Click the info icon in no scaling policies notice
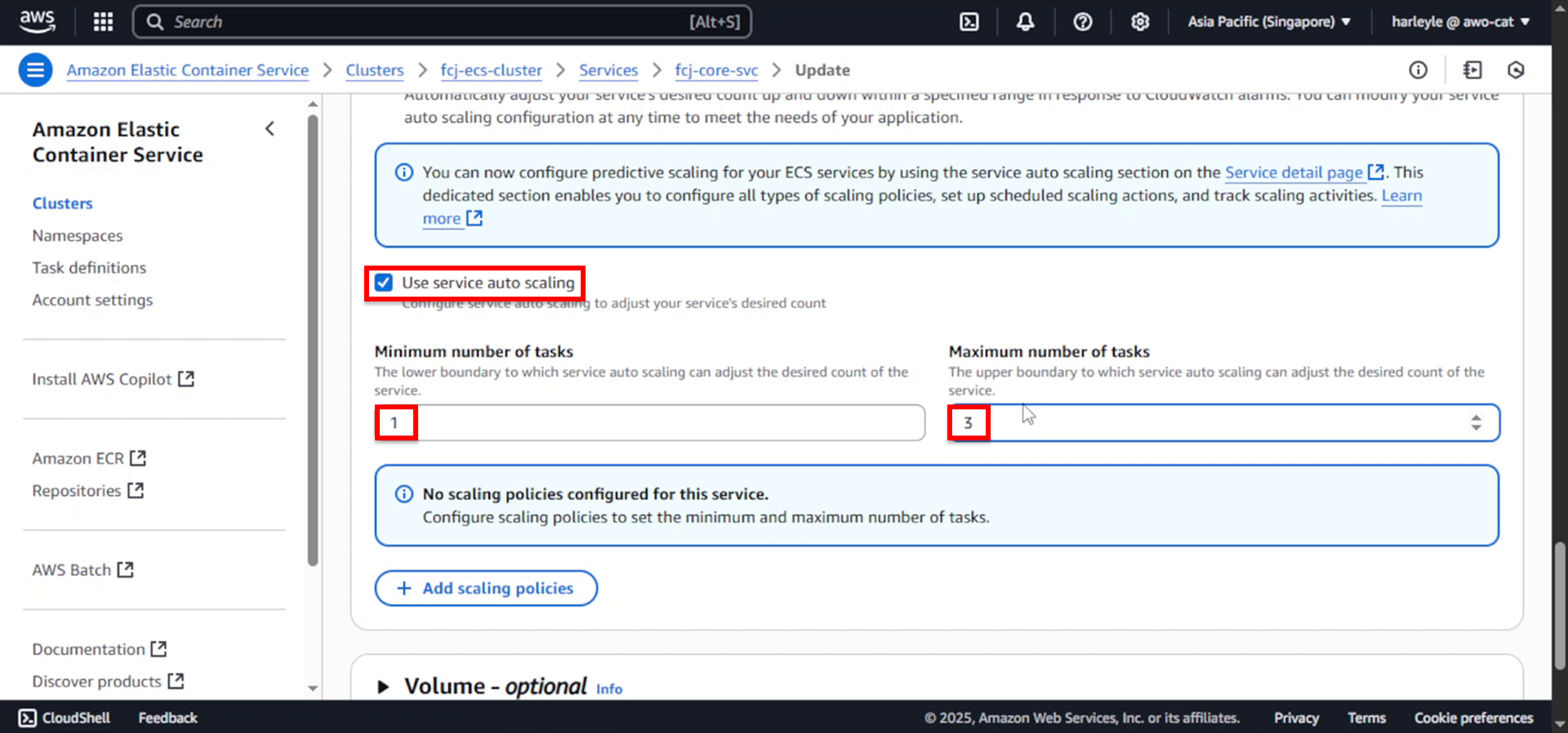The width and height of the screenshot is (1568, 733). [404, 494]
